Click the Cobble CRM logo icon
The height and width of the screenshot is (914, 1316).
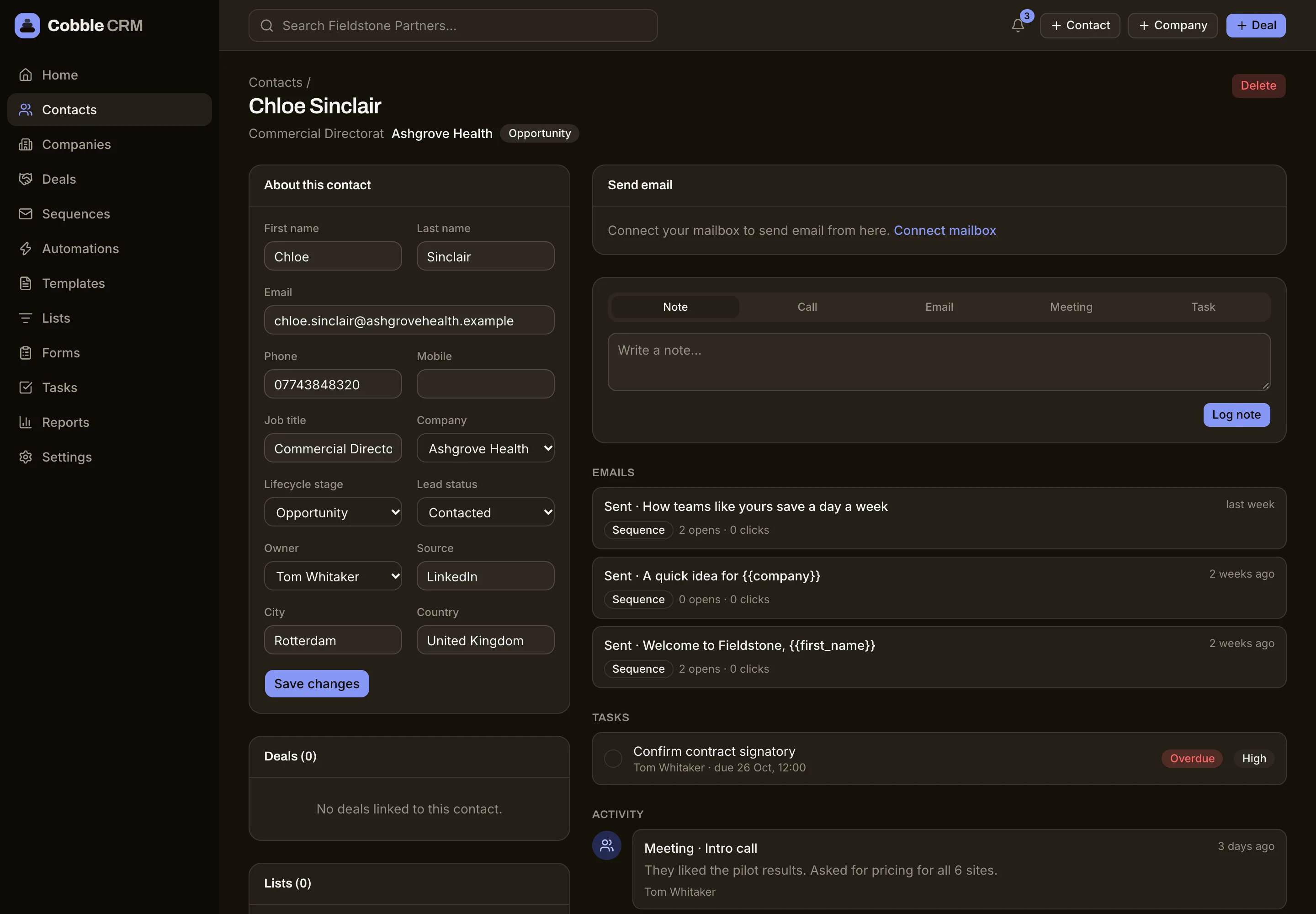tap(27, 25)
